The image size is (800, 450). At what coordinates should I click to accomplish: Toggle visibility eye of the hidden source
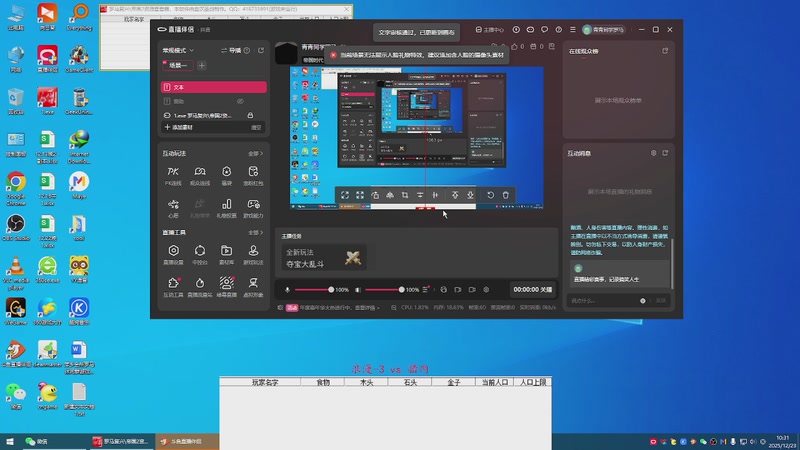tap(240, 101)
